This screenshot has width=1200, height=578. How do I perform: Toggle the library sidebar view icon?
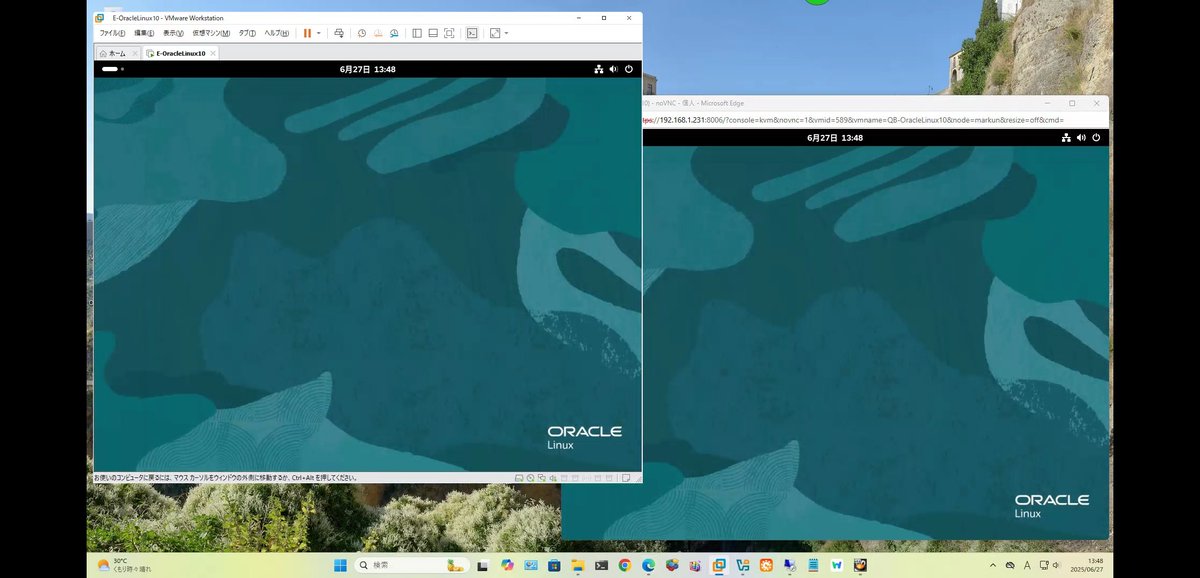pos(417,33)
